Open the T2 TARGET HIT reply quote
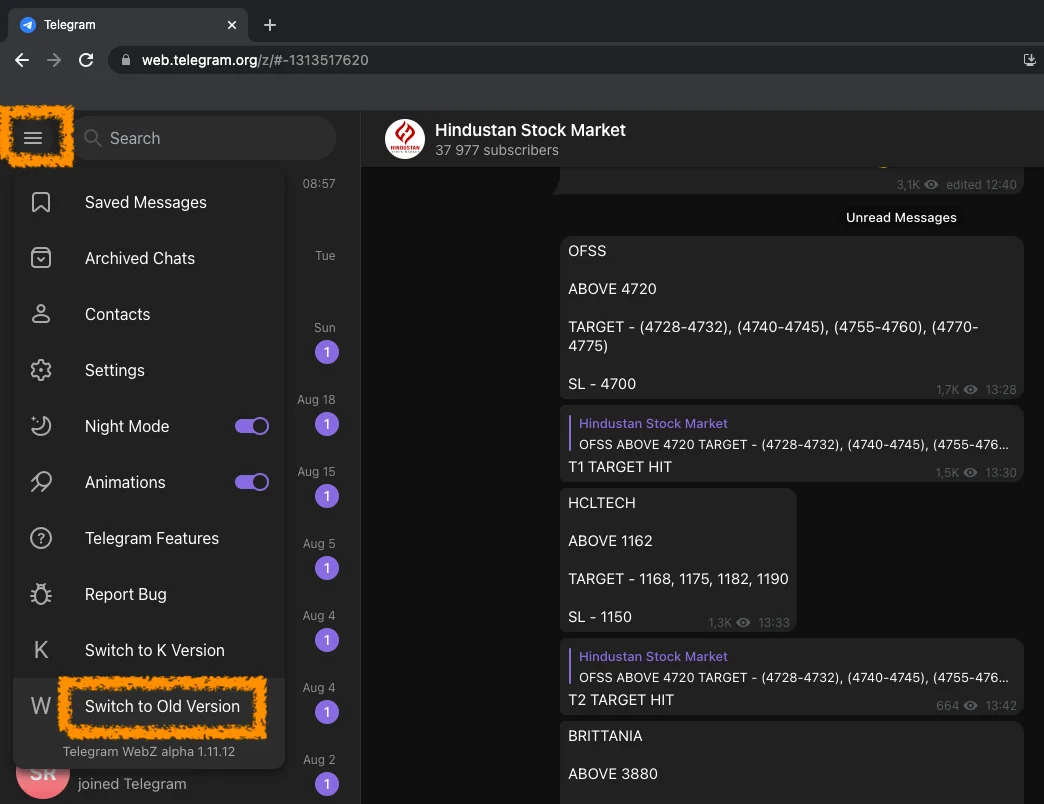This screenshot has width=1044, height=804. pyautogui.click(x=793, y=667)
